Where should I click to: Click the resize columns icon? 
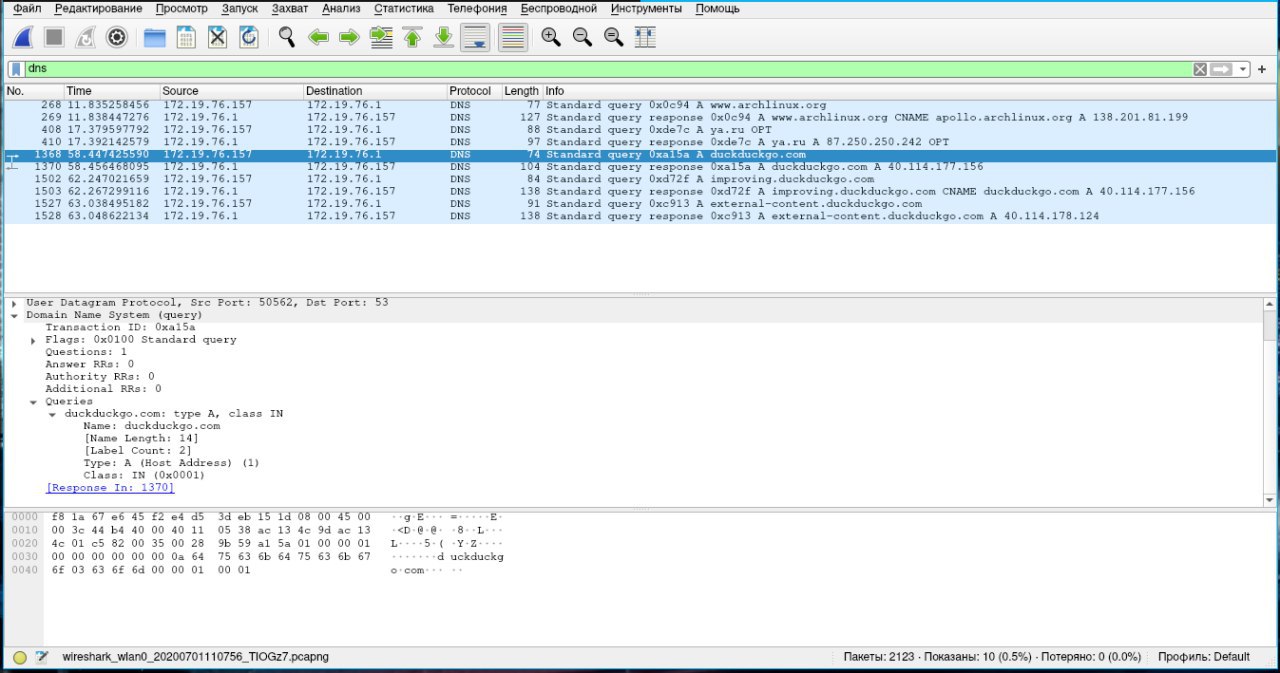tap(645, 38)
